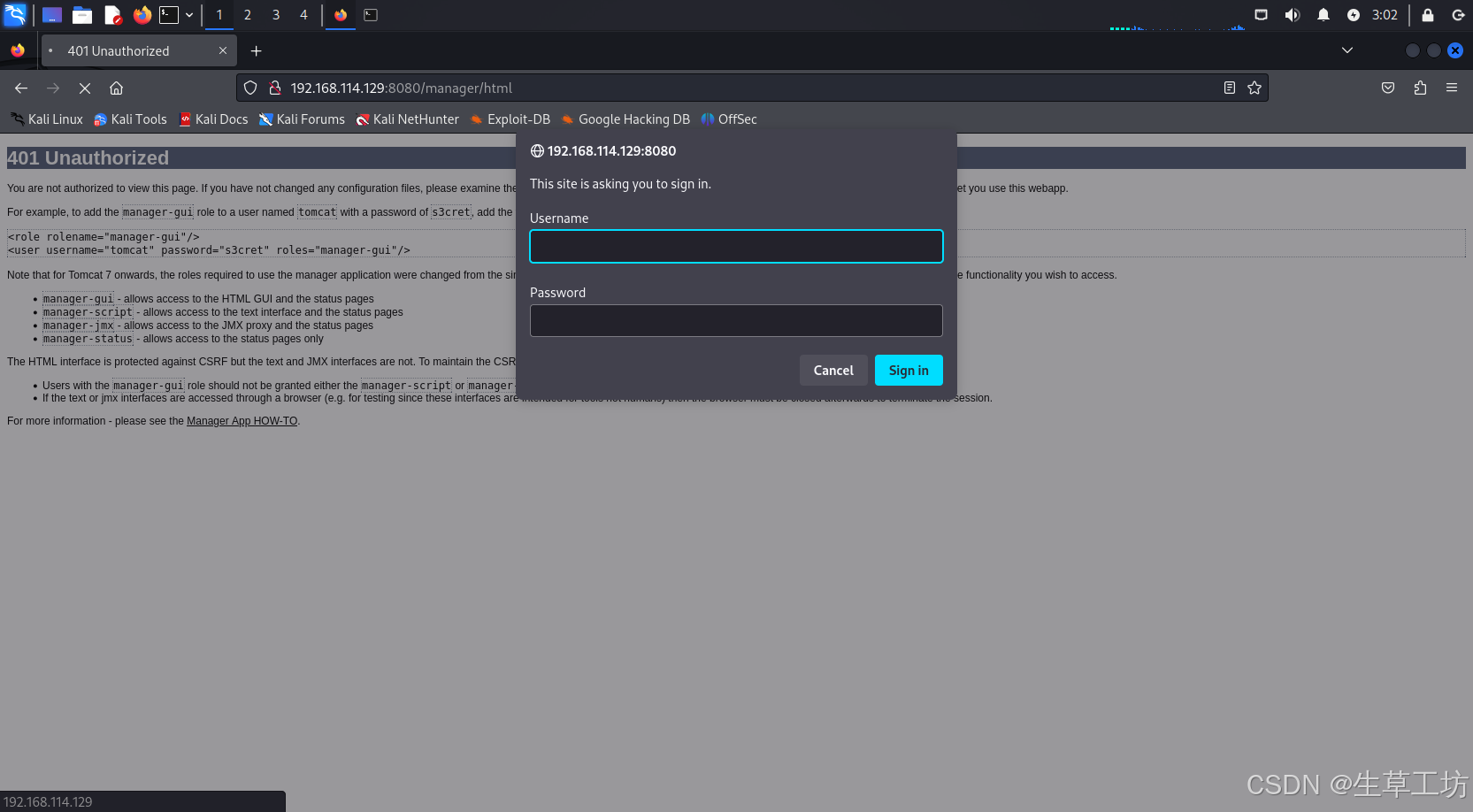Open the tabs list chevron

1347,50
